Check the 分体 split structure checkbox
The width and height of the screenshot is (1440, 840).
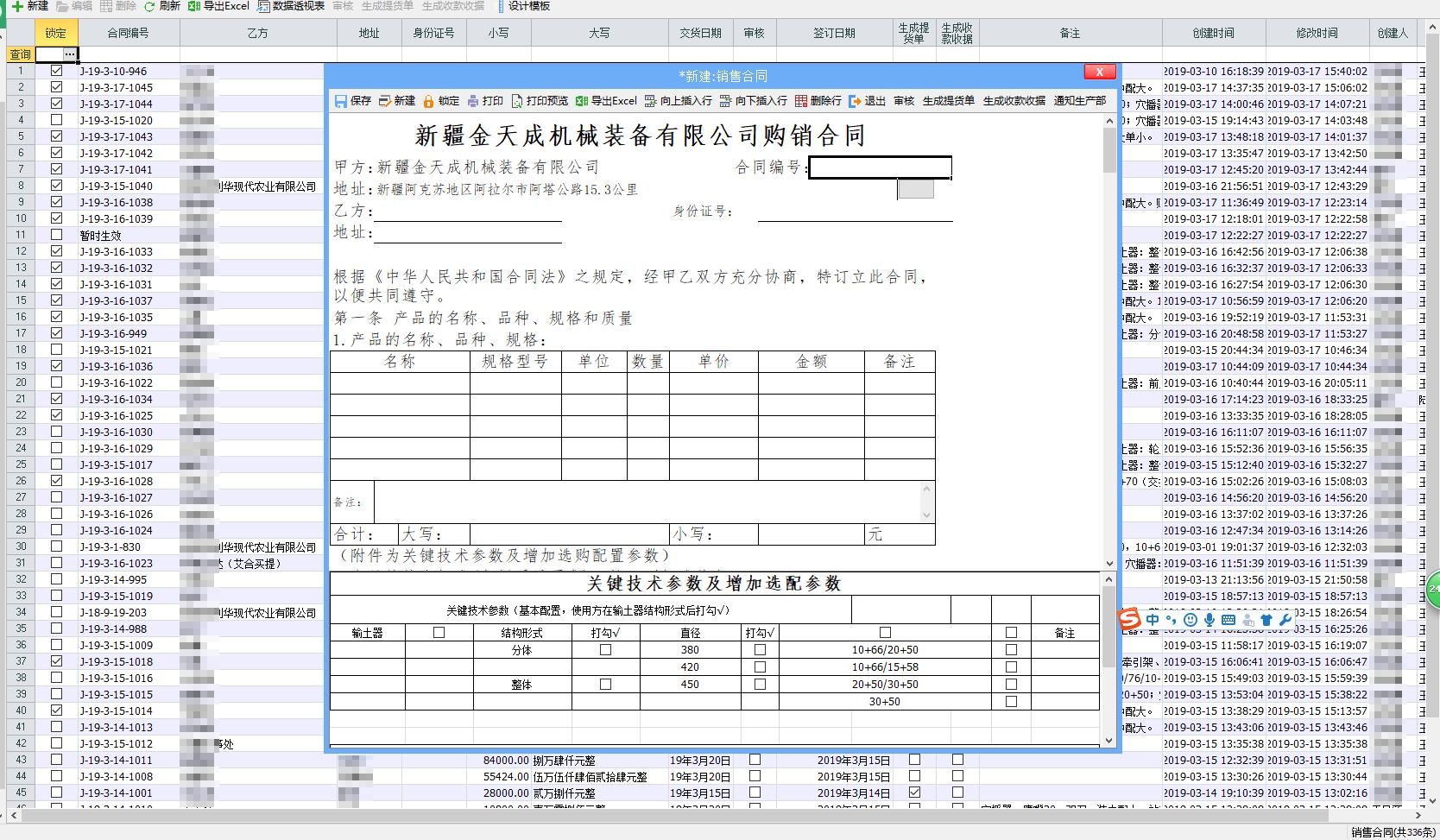pyautogui.click(x=605, y=650)
